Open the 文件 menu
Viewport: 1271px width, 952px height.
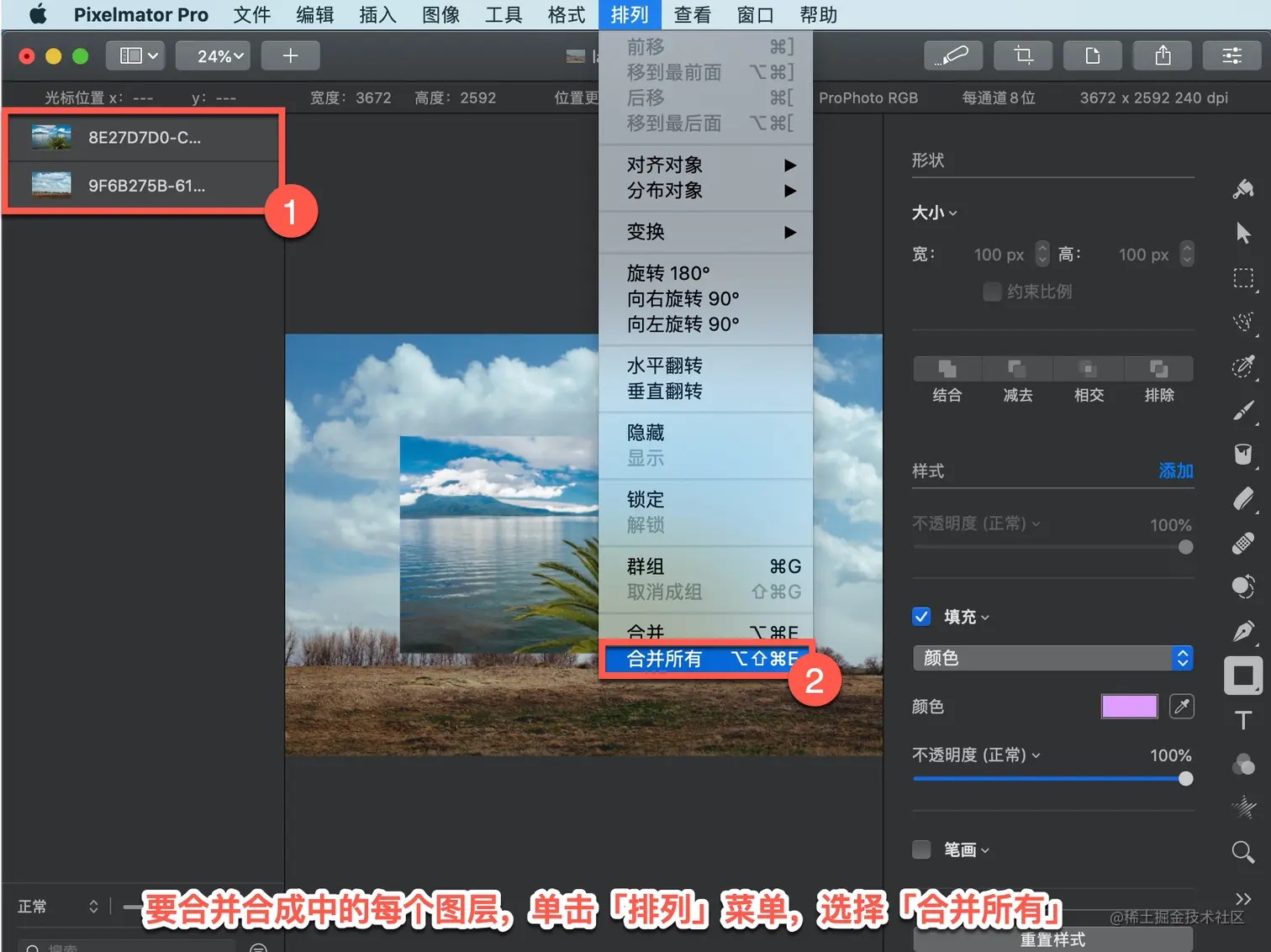(x=251, y=14)
